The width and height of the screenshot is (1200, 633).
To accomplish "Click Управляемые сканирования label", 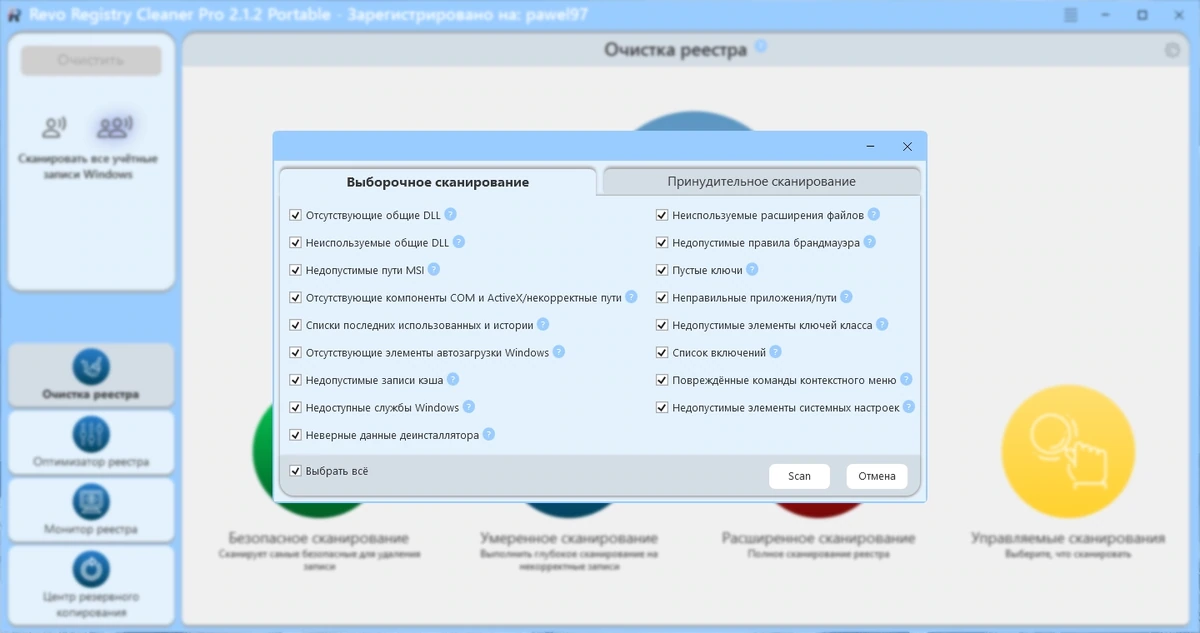I will pos(1068,538).
